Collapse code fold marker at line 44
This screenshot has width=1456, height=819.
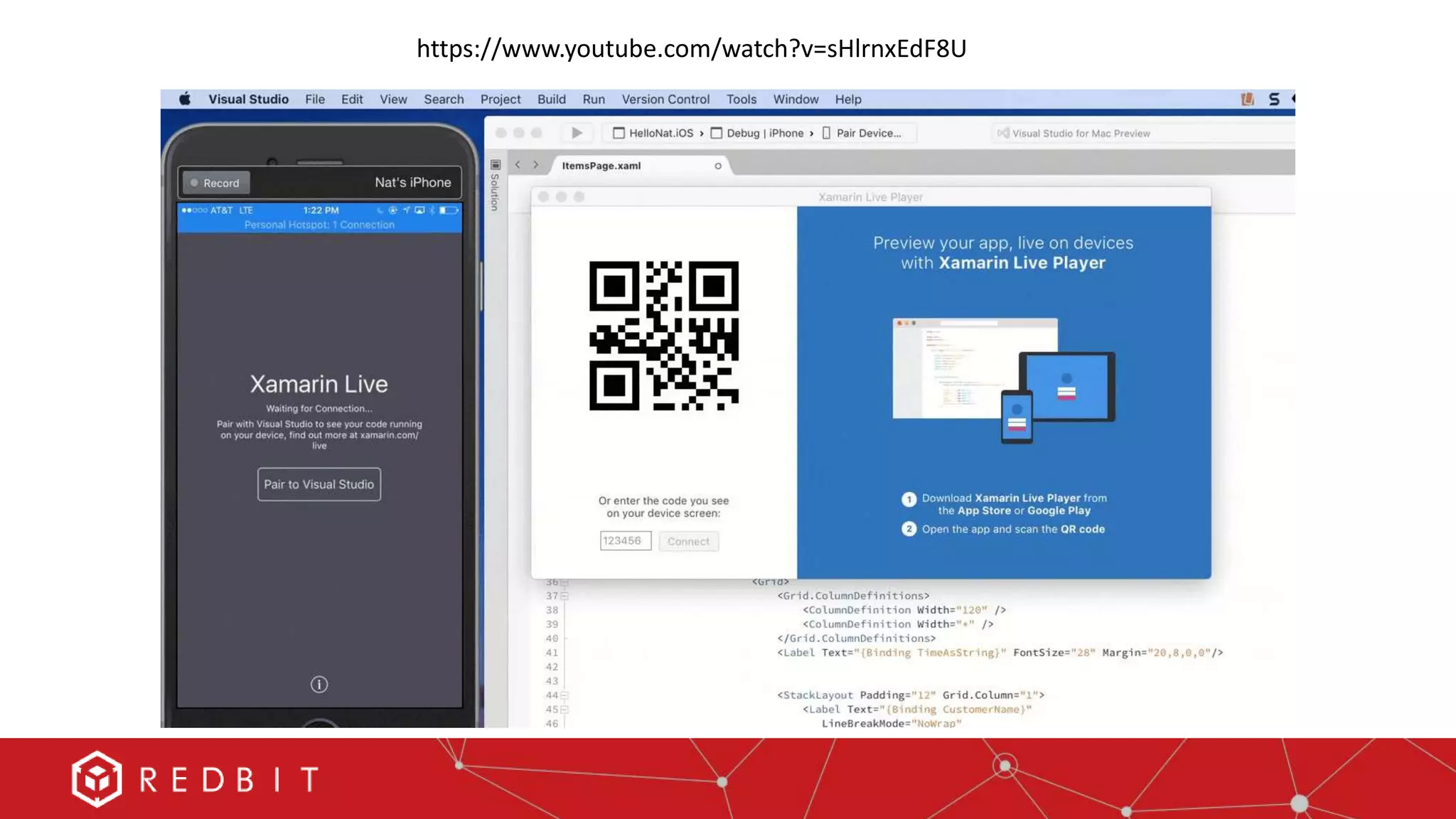tap(564, 695)
